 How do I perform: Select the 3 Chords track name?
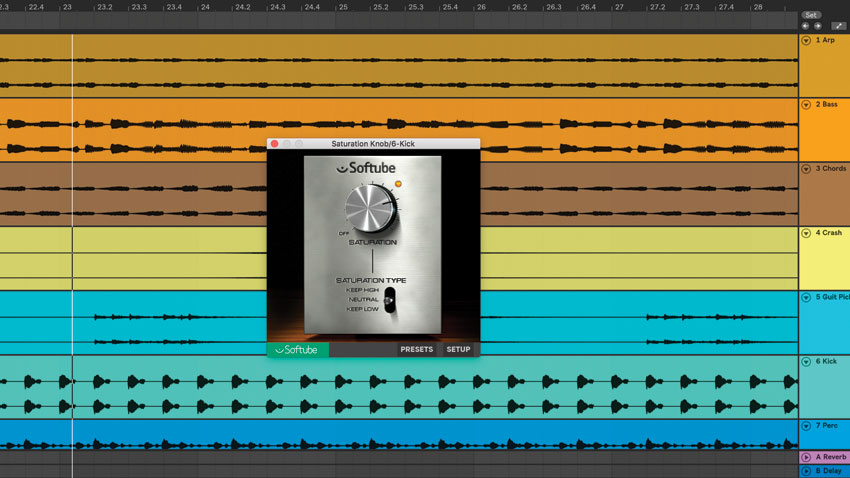click(x=830, y=169)
